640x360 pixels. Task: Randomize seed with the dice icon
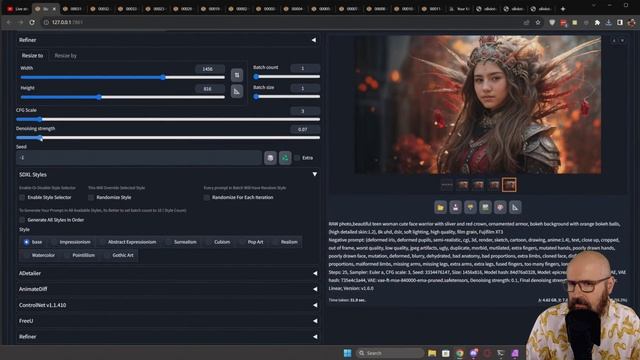(x=270, y=158)
